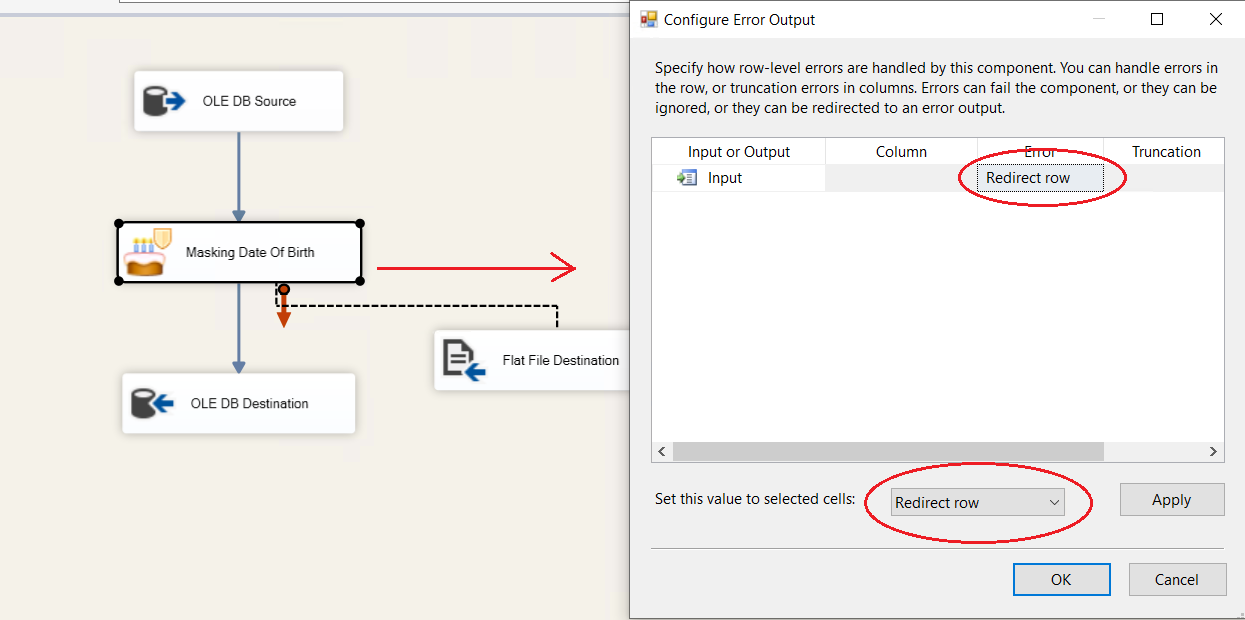Image resolution: width=1245 pixels, height=620 pixels.
Task: Click the Error column header
Action: (1040, 152)
